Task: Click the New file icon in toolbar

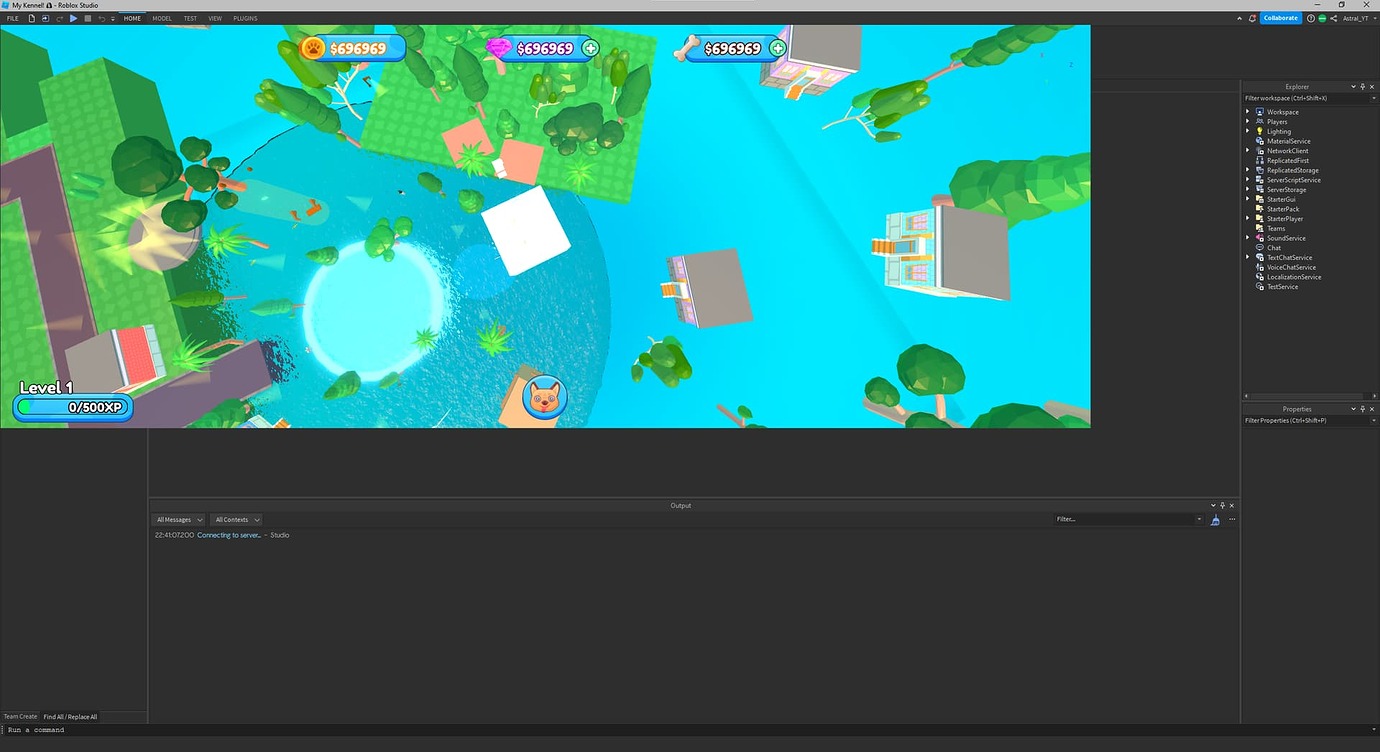Action: 31,18
